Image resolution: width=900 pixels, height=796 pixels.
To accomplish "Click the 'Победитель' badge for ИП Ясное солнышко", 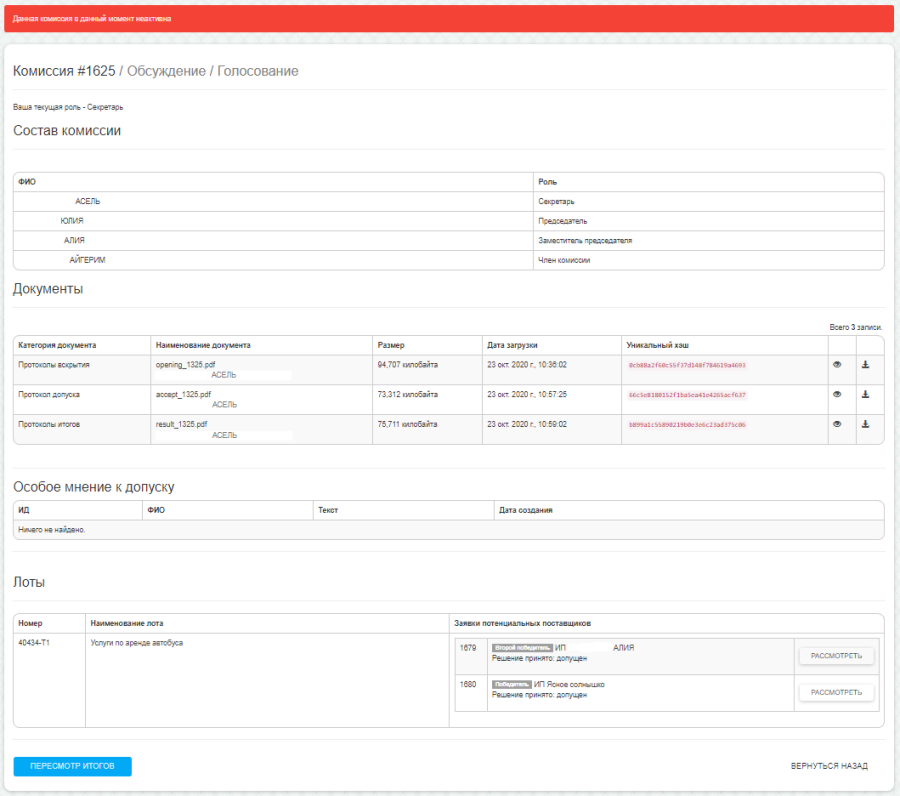I will (x=511, y=684).
